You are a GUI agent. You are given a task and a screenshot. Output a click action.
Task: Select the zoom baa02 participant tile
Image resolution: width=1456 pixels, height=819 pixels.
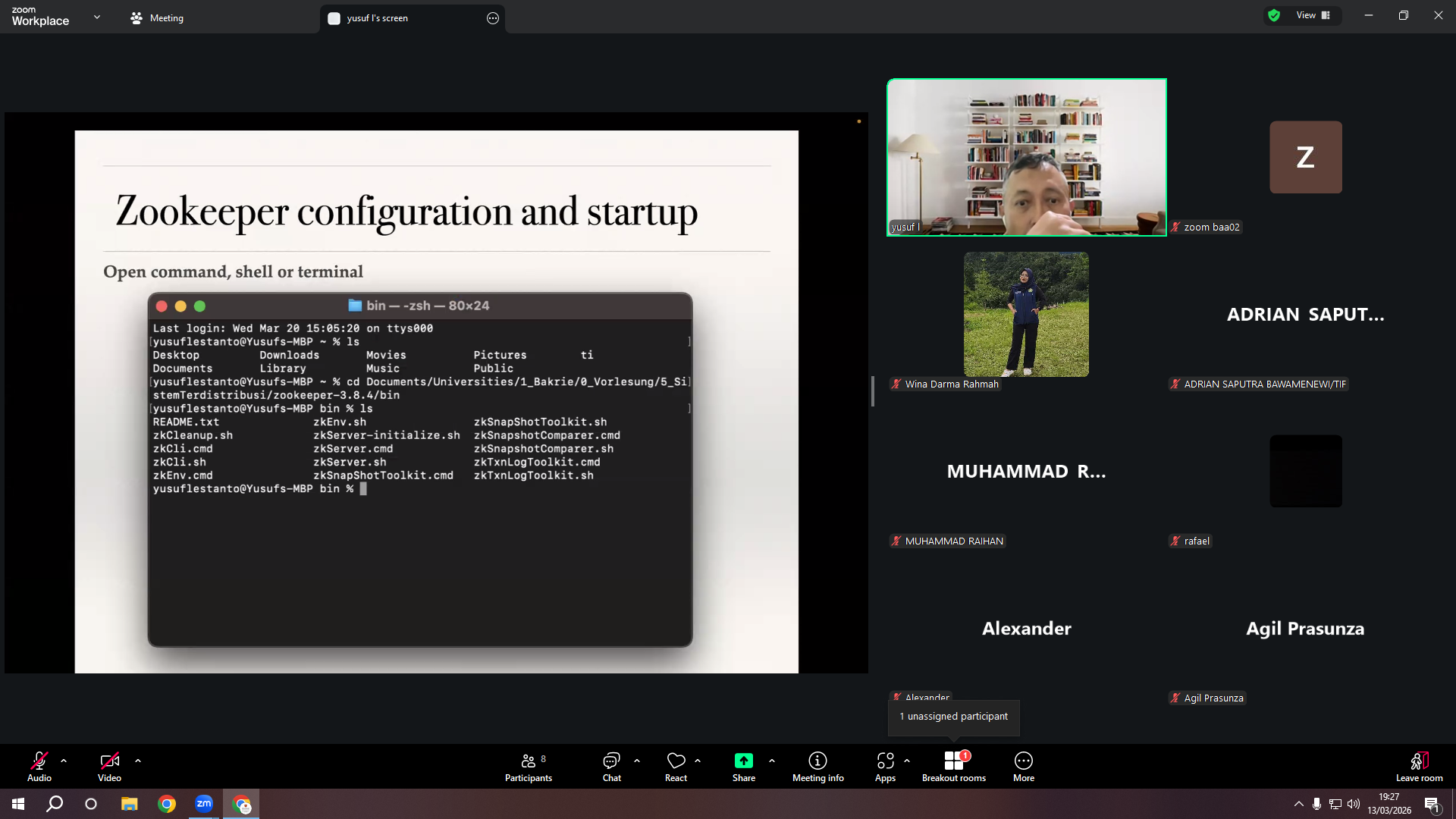[x=1306, y=158]
